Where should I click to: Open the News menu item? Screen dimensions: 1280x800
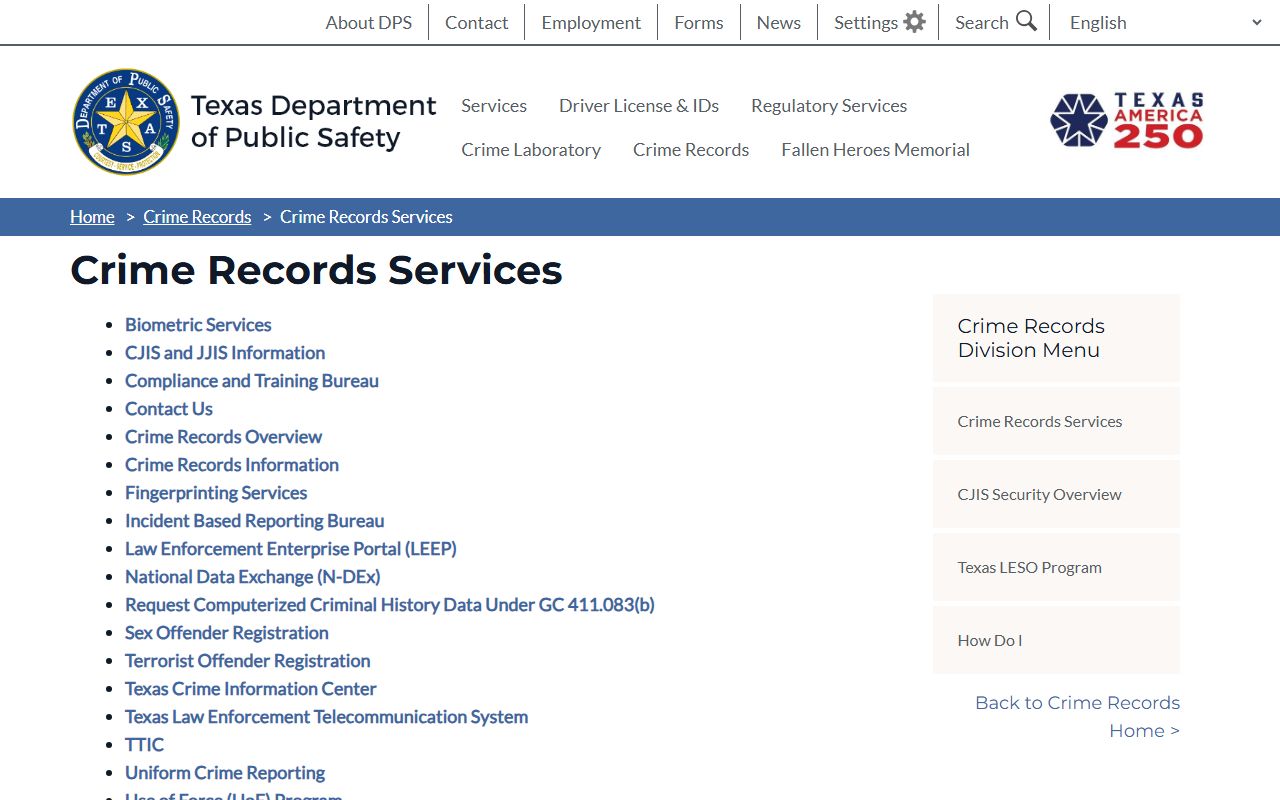point(779,22)
